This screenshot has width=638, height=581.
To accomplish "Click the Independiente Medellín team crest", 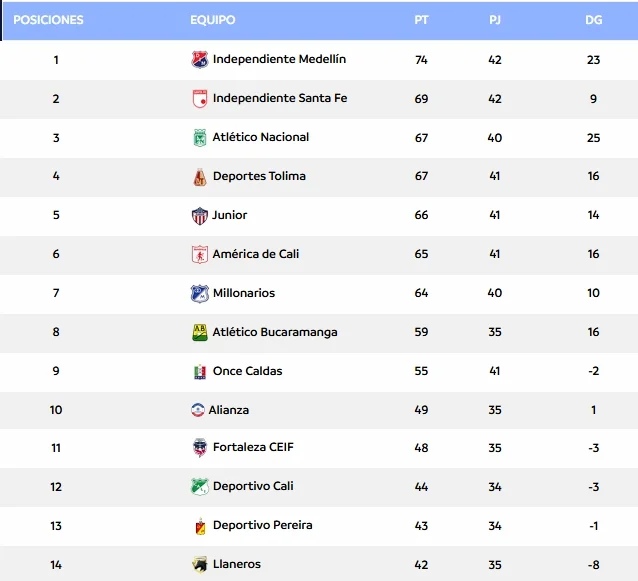I will pos(200,60).
